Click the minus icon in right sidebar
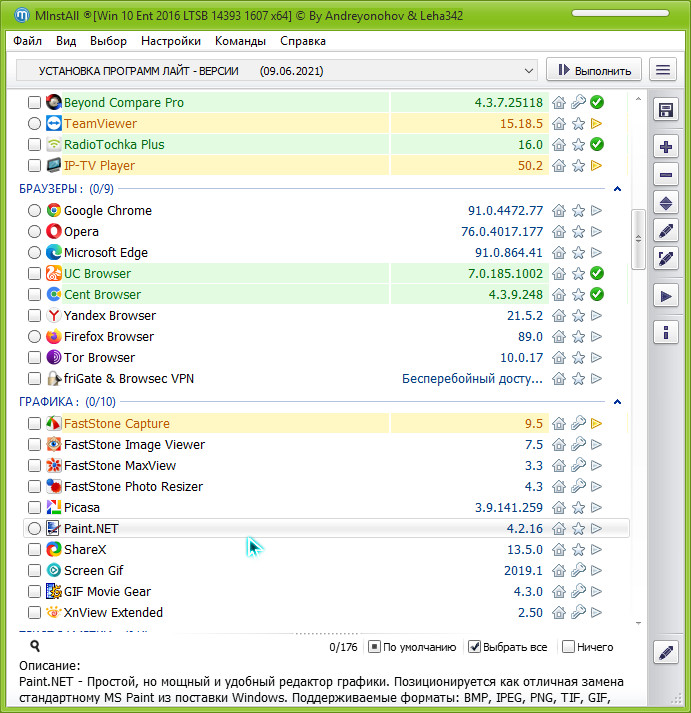The height and width of the screenshot is (713, 691). tap(666, 175)
